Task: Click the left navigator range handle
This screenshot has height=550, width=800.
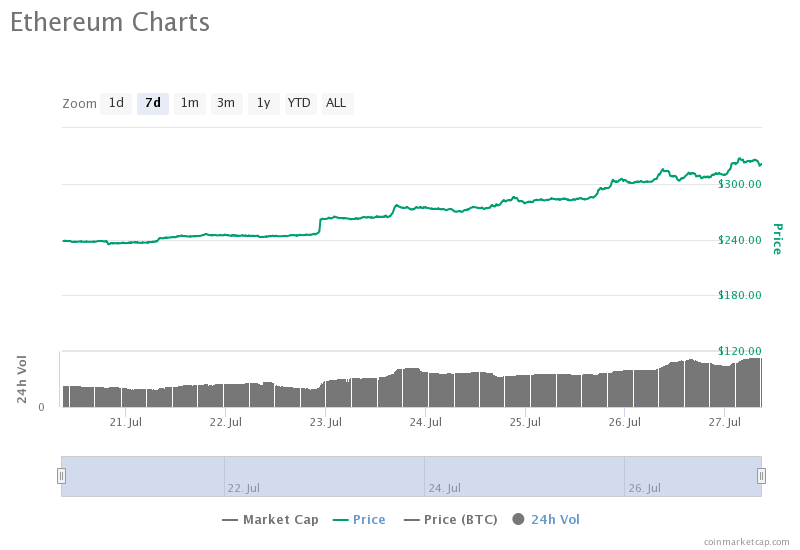Action: pyautogui.click(x=61, y=476)
